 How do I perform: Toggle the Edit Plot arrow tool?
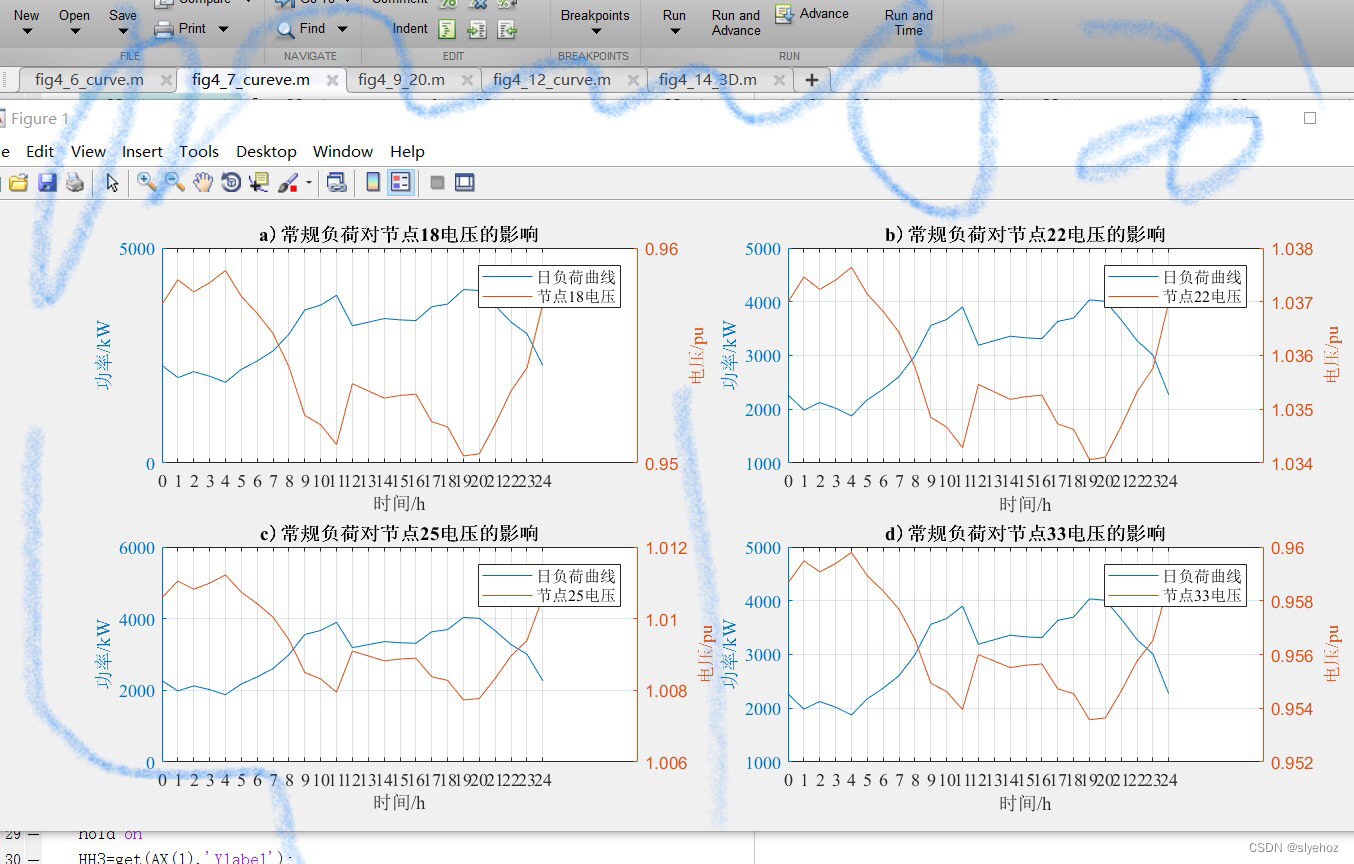pyautogui.click(x=112, y=182)
